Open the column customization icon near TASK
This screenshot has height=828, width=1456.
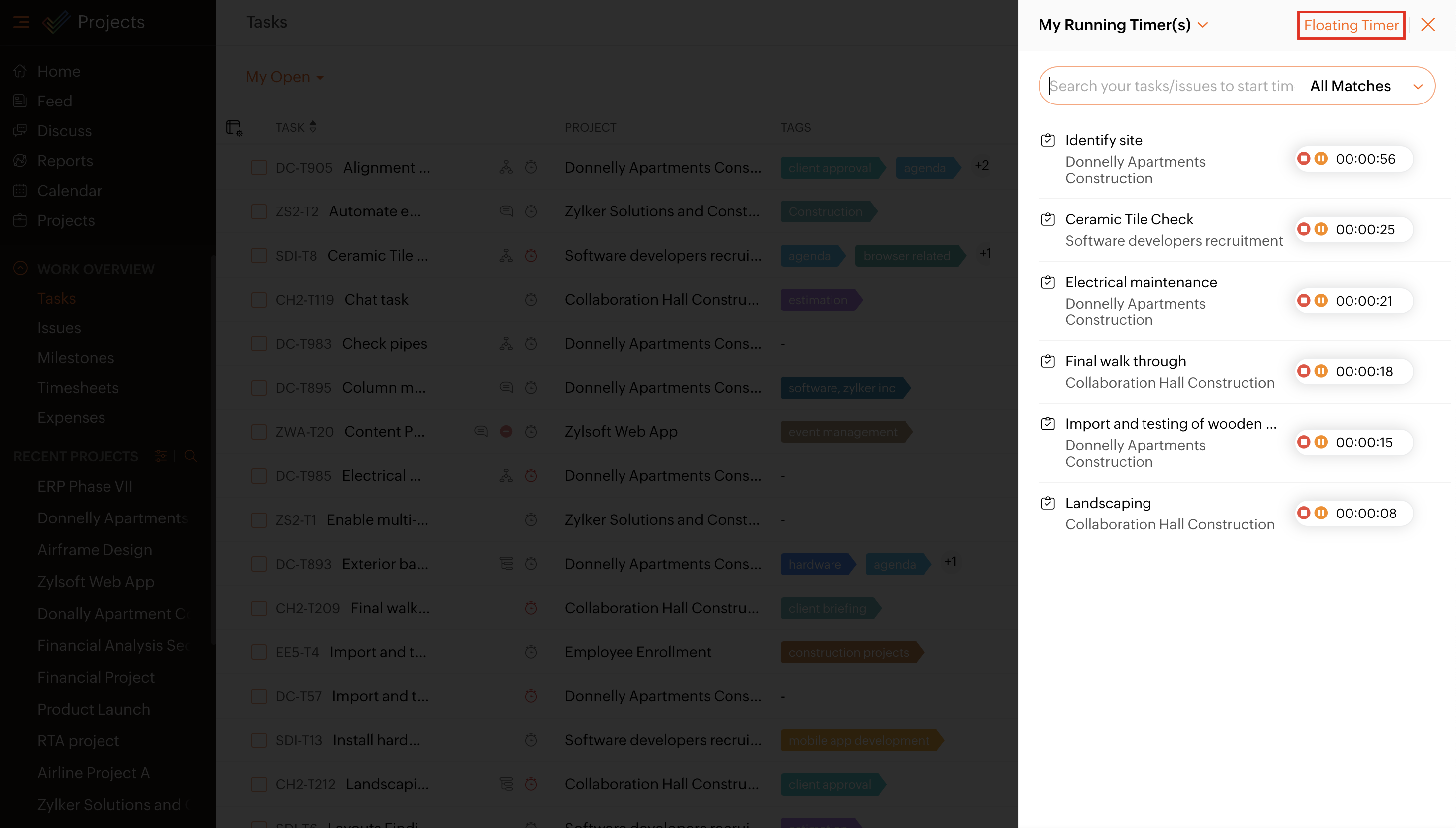(234, 127)
